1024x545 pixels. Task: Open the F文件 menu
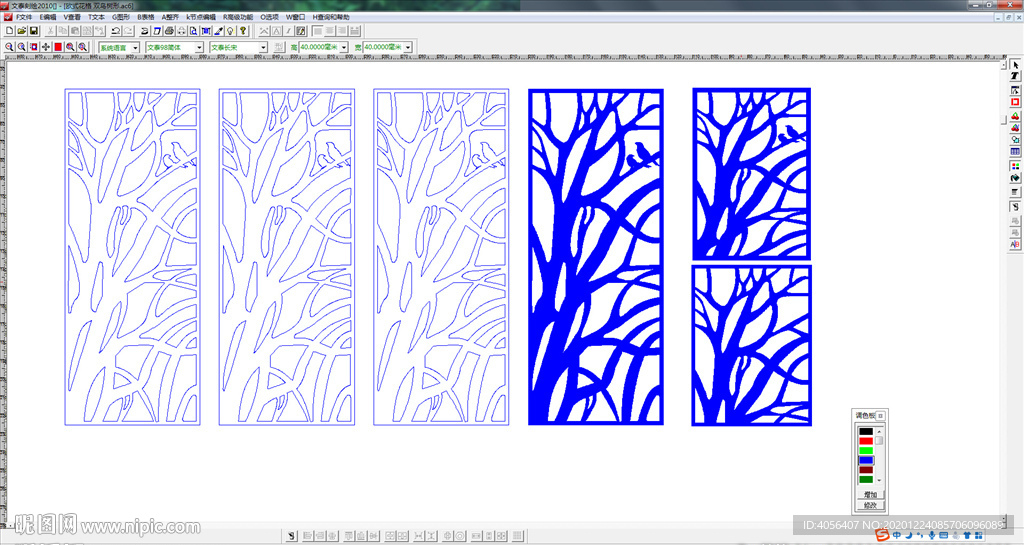click(x=24, y=17)
